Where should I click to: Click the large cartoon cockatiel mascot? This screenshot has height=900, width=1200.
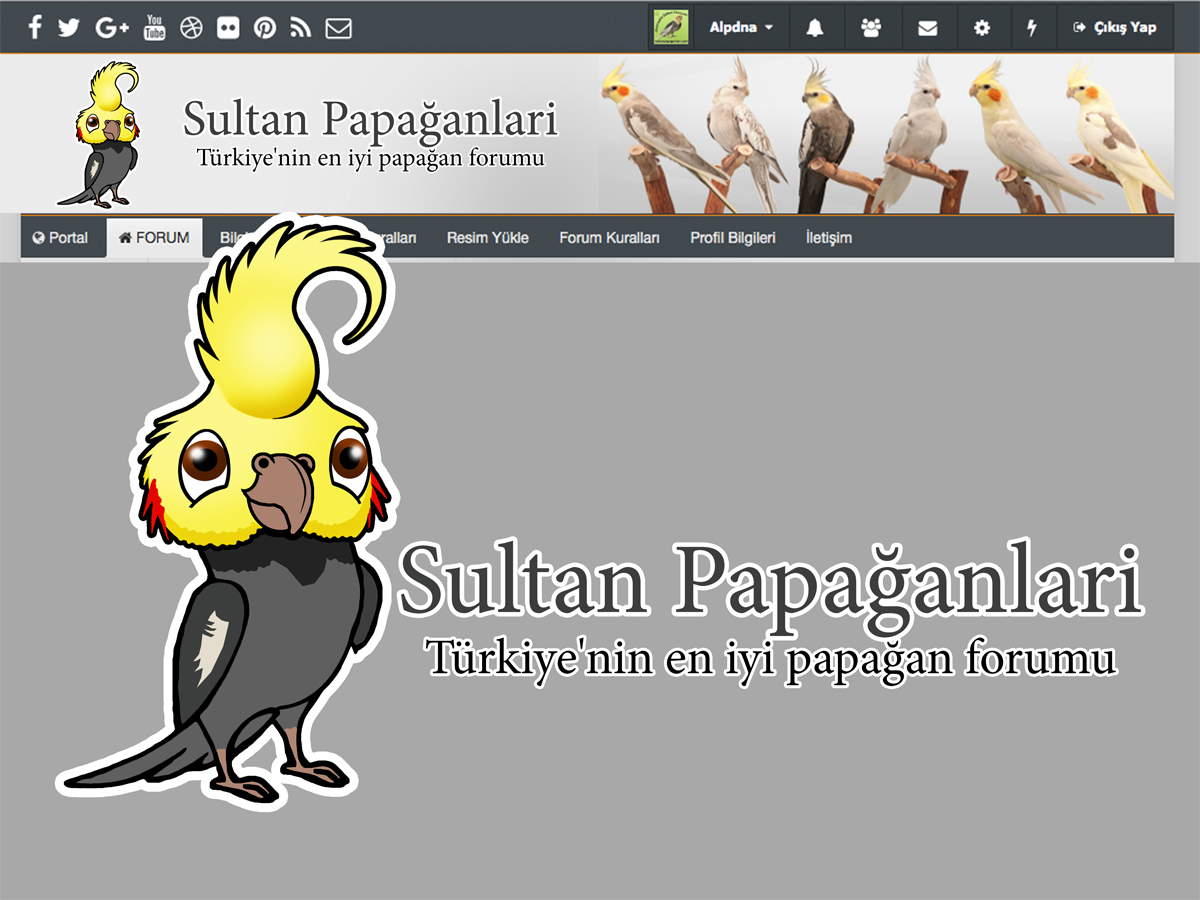coord(225,510)
